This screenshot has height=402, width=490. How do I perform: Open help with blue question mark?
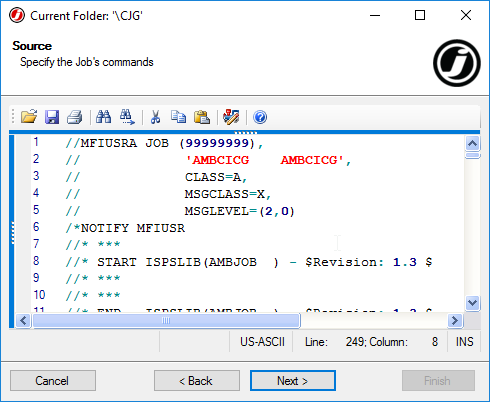point(260,117)
